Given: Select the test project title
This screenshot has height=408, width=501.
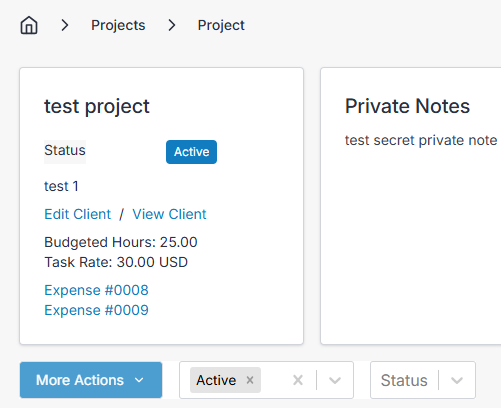Looking at the screenshot, I should point(97,107).
